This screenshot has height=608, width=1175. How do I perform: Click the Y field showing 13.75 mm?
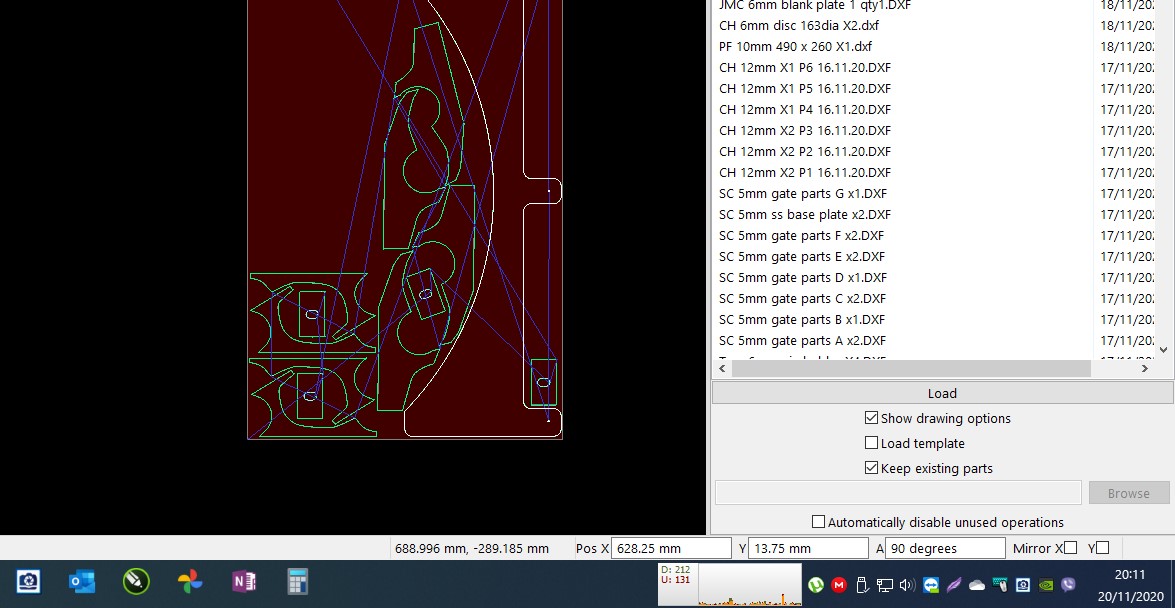pyautogui.click(x=809, y=548)
